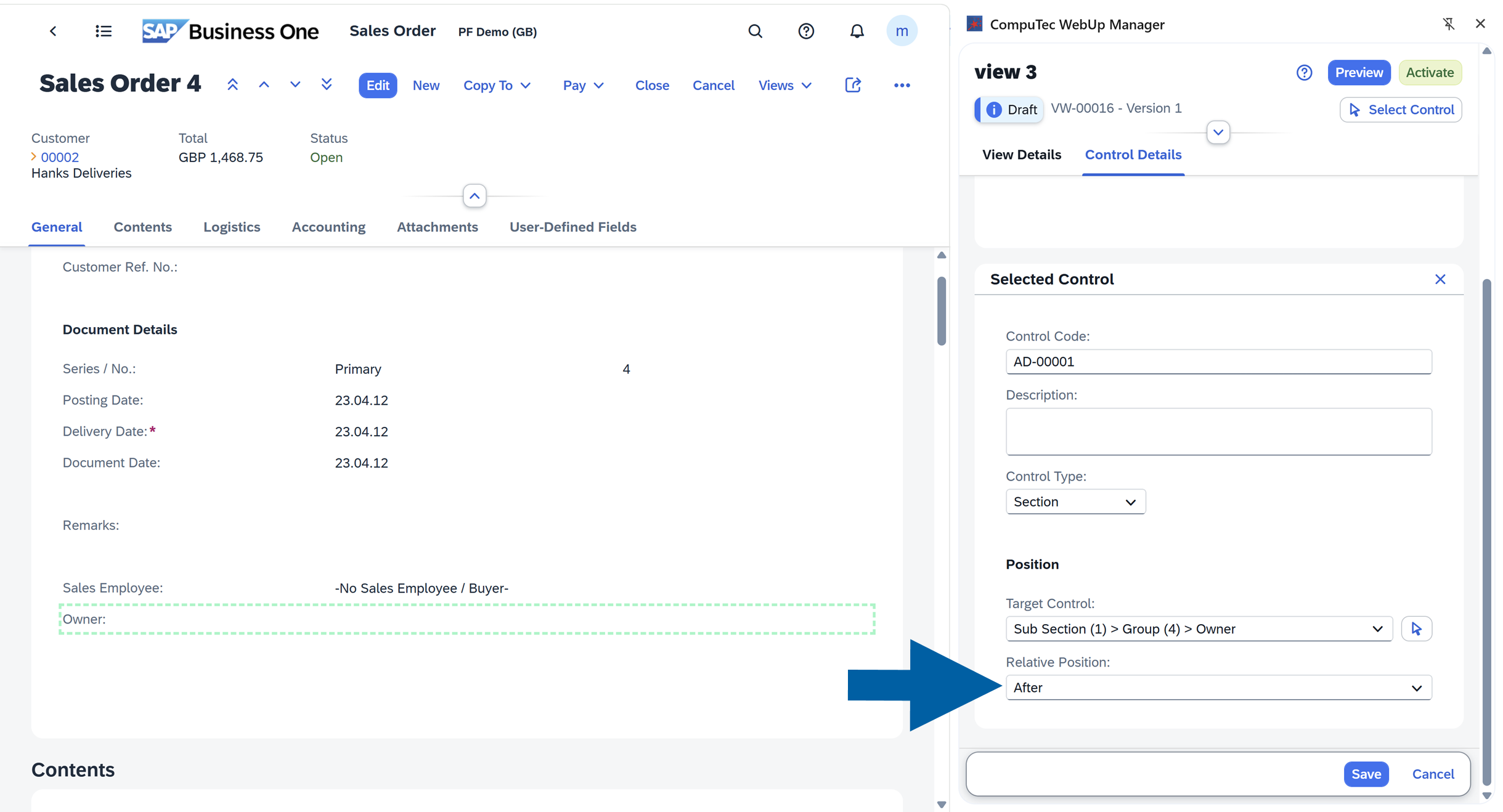Open the Attachments tab
The width and height of the screenshot is (1503, 812).
point(438,227)
